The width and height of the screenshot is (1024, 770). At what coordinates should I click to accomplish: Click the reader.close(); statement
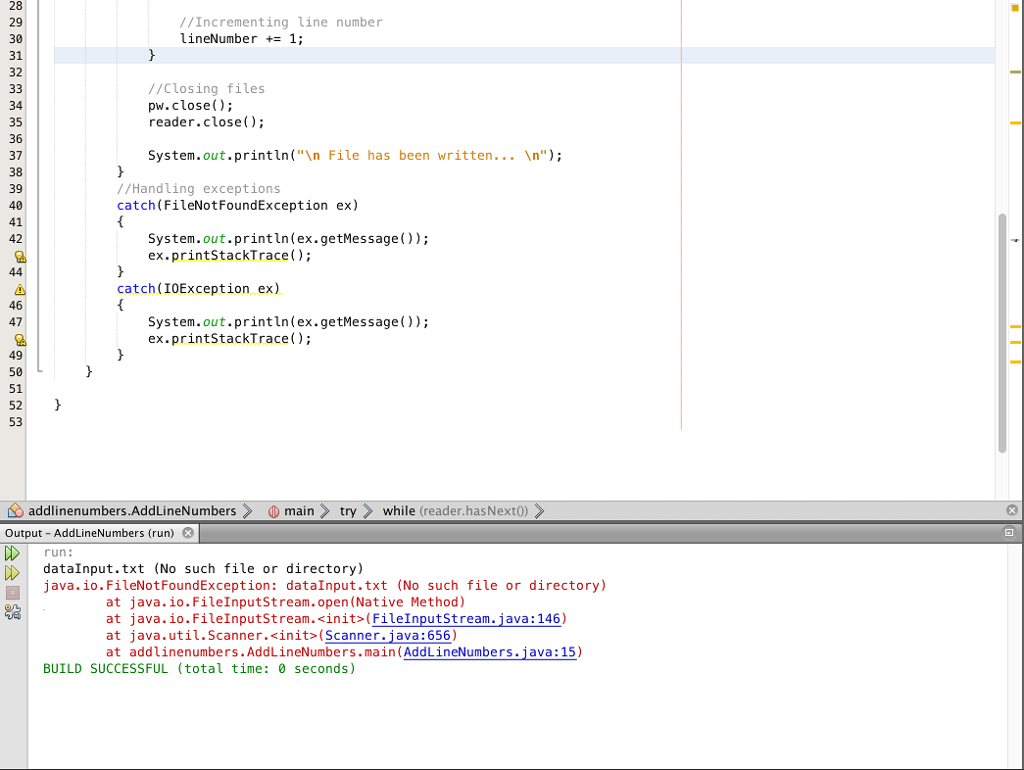coord(206,122)
